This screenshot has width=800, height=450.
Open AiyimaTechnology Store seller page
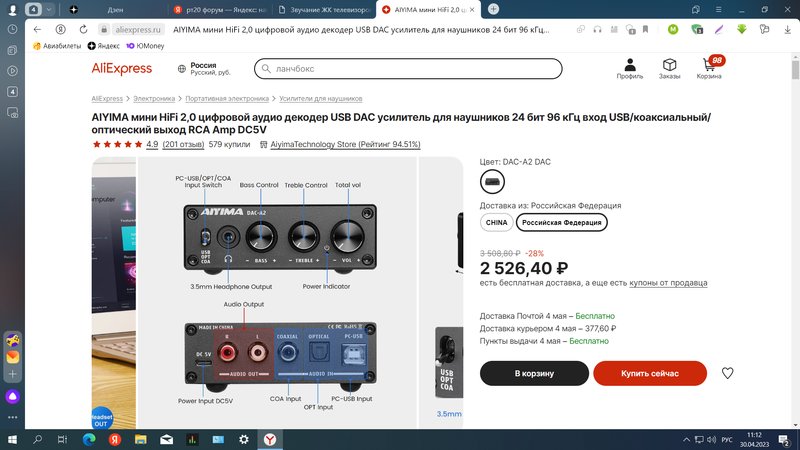[345, 144]
